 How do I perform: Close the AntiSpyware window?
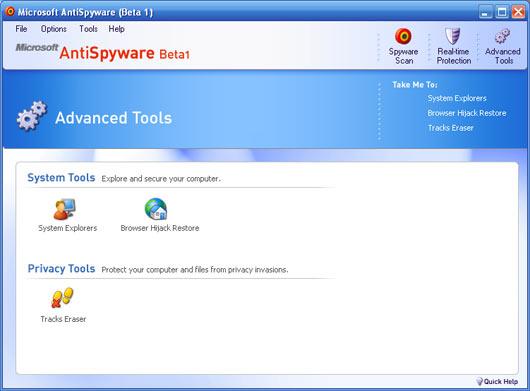(x=518, y=13)
